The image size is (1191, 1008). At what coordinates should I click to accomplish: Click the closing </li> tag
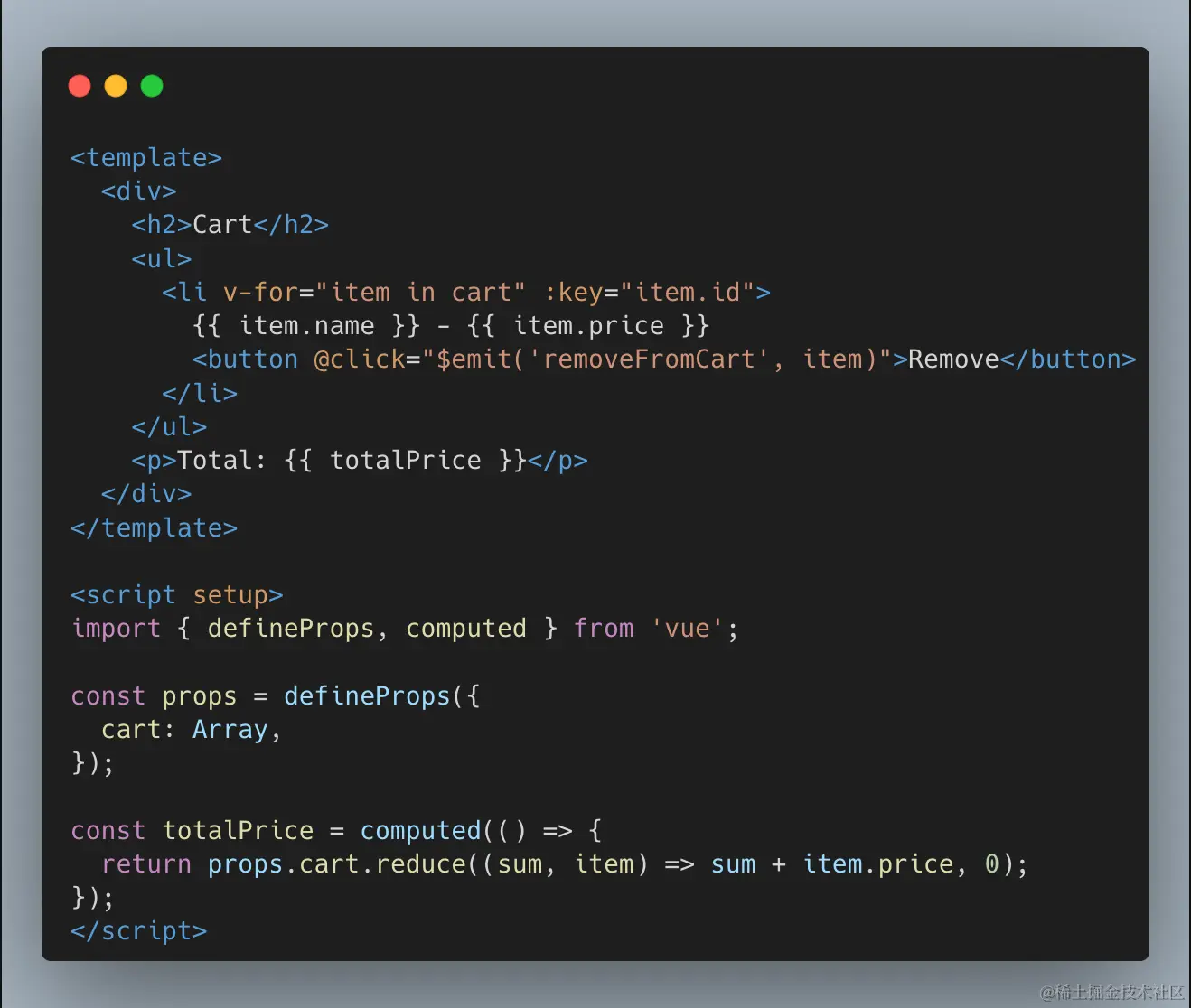pos(200,394)
